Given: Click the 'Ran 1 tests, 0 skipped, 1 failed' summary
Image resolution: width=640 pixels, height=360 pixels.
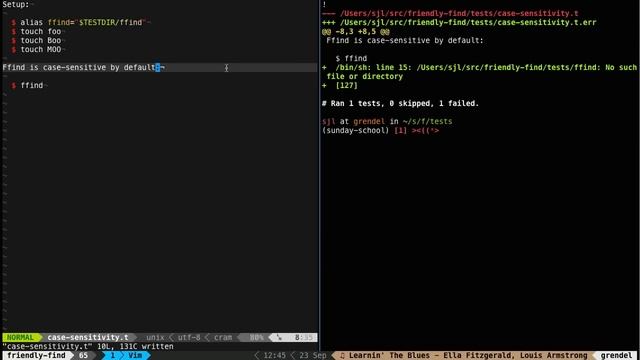Looking at the screenshot, I should pyautogui.click(x=400, y=103).
